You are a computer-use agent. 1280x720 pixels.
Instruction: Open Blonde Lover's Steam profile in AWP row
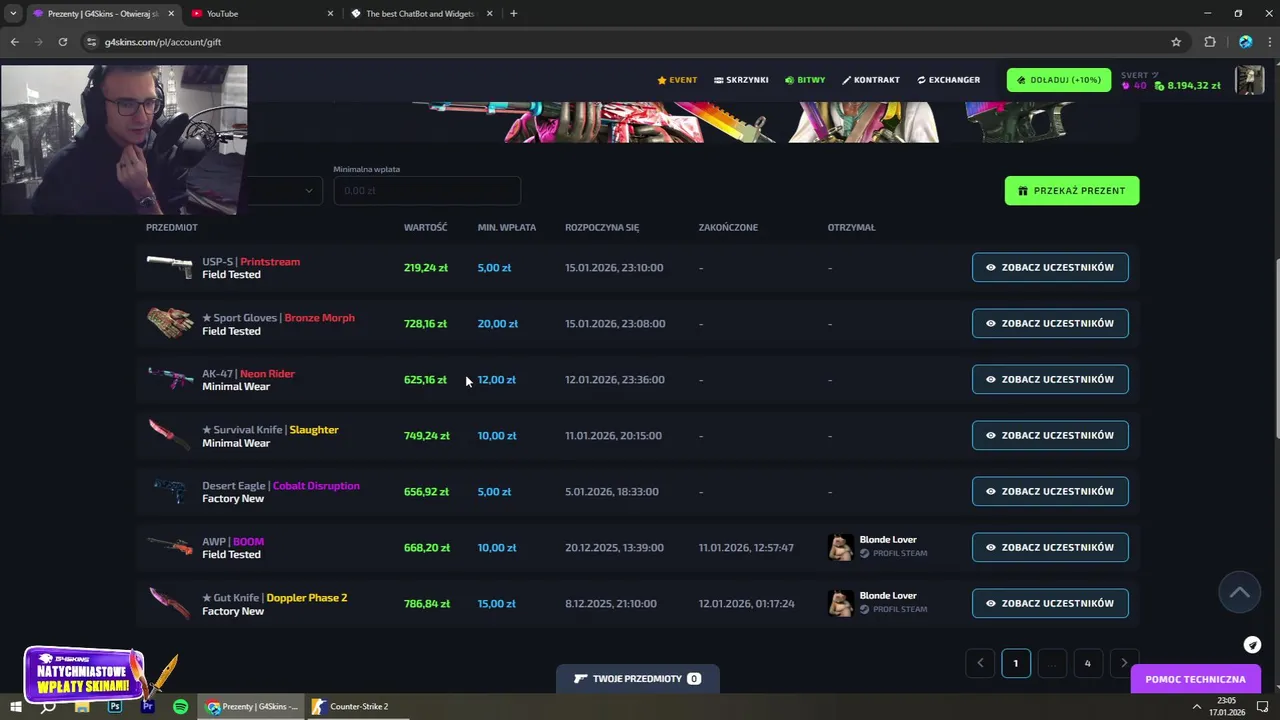[893, 553]
